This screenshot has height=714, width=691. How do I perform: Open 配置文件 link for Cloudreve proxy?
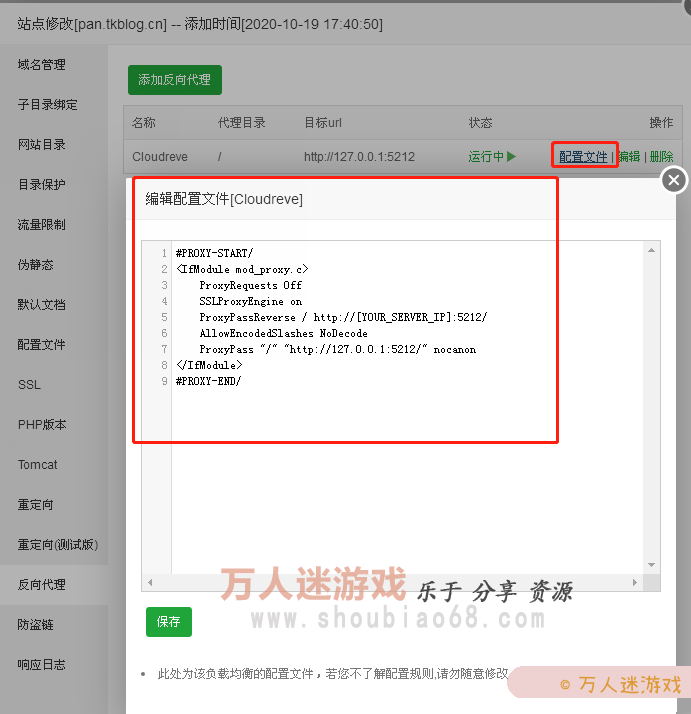pyautogui.click(x=583, y=157)
